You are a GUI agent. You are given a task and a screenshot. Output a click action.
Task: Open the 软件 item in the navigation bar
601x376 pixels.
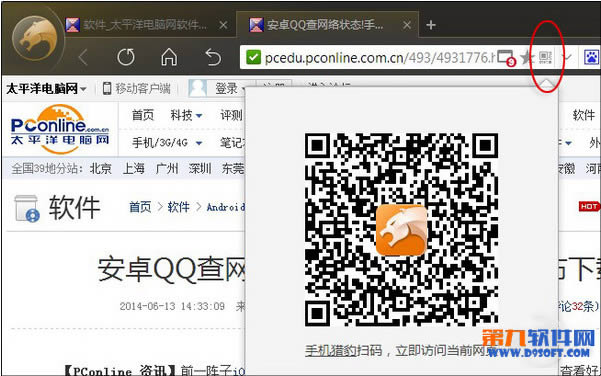[x=584, y=115]
